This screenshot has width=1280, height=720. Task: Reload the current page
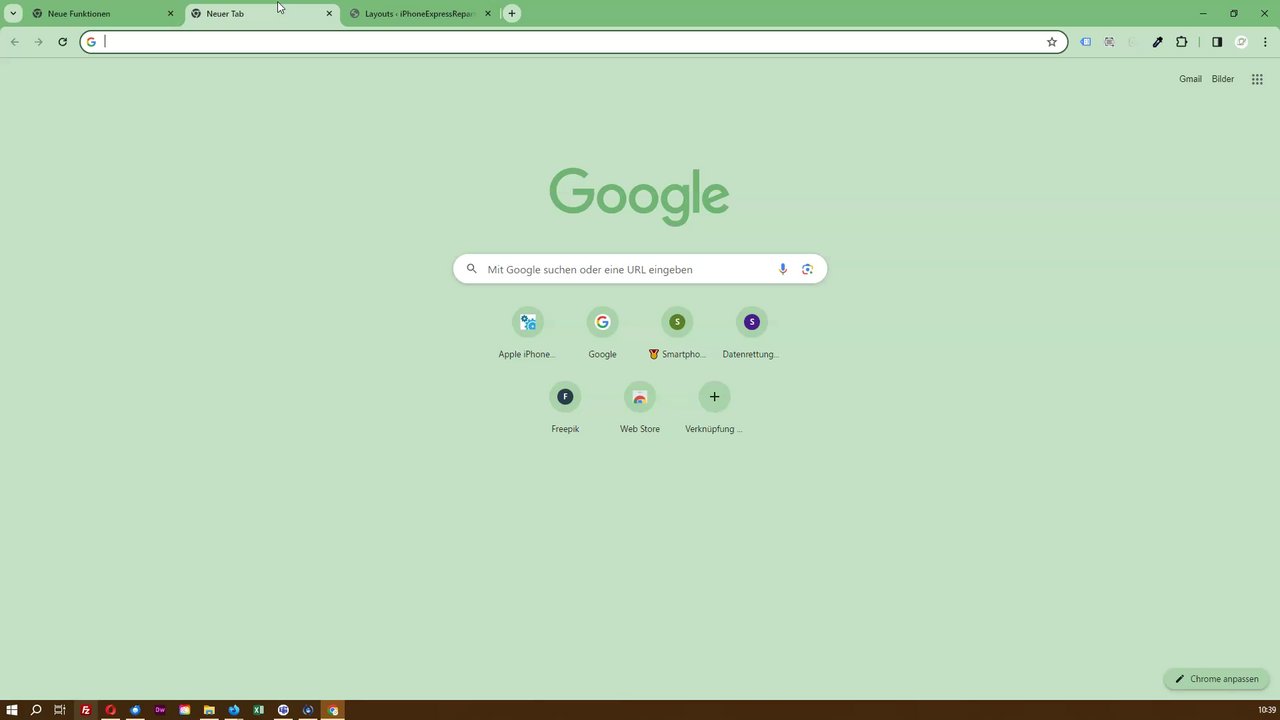62,42
